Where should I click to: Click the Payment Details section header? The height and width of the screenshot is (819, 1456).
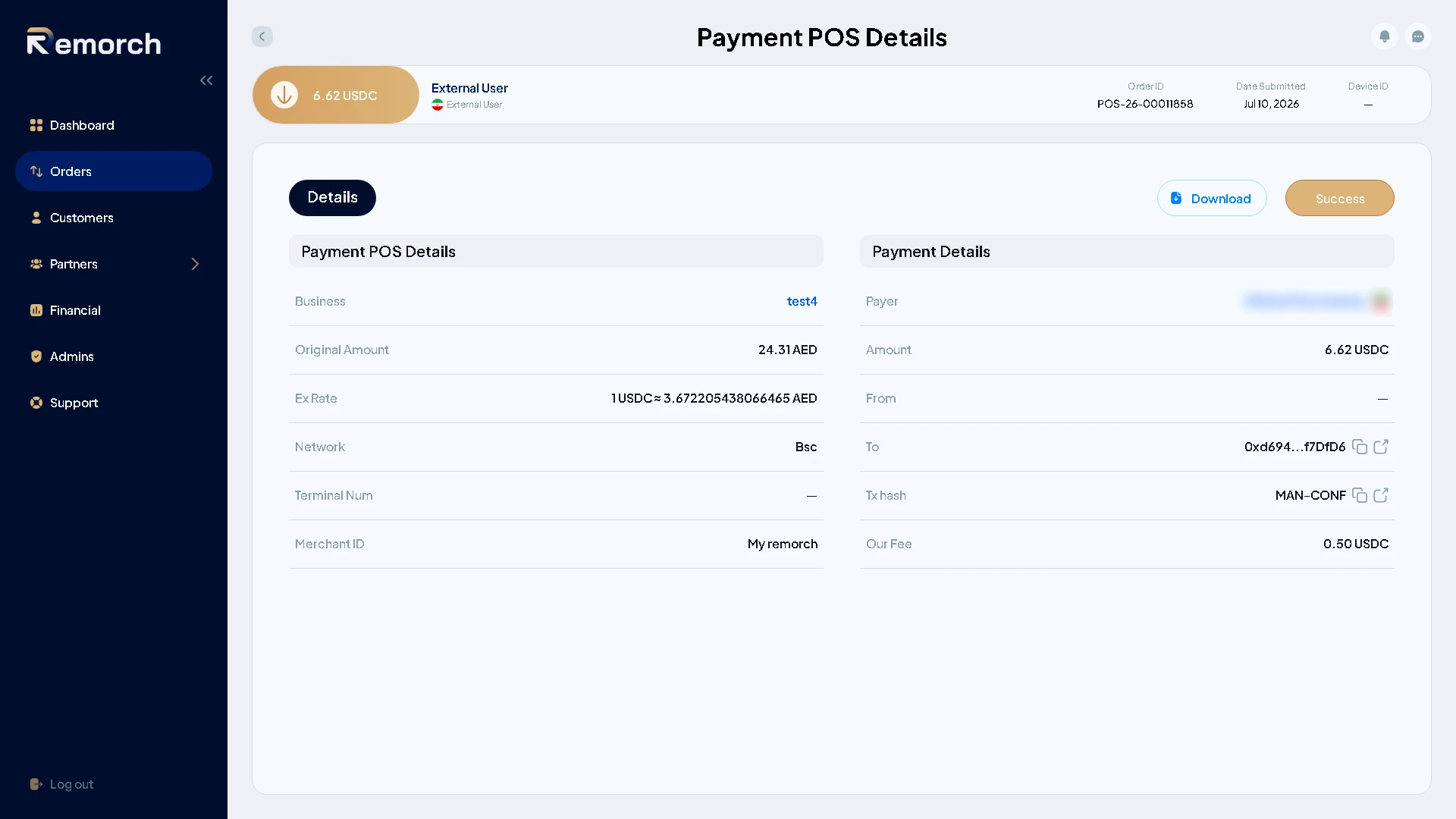coord(1127,251)
